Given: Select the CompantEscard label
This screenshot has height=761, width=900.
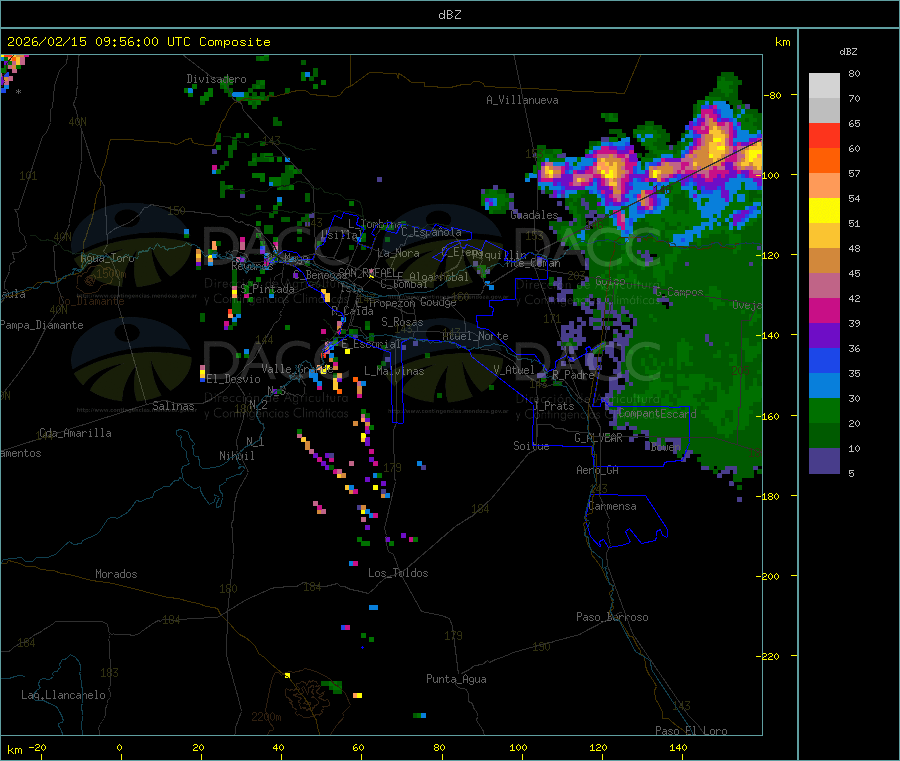Looking at the screenshot, I should pos(657,413).
